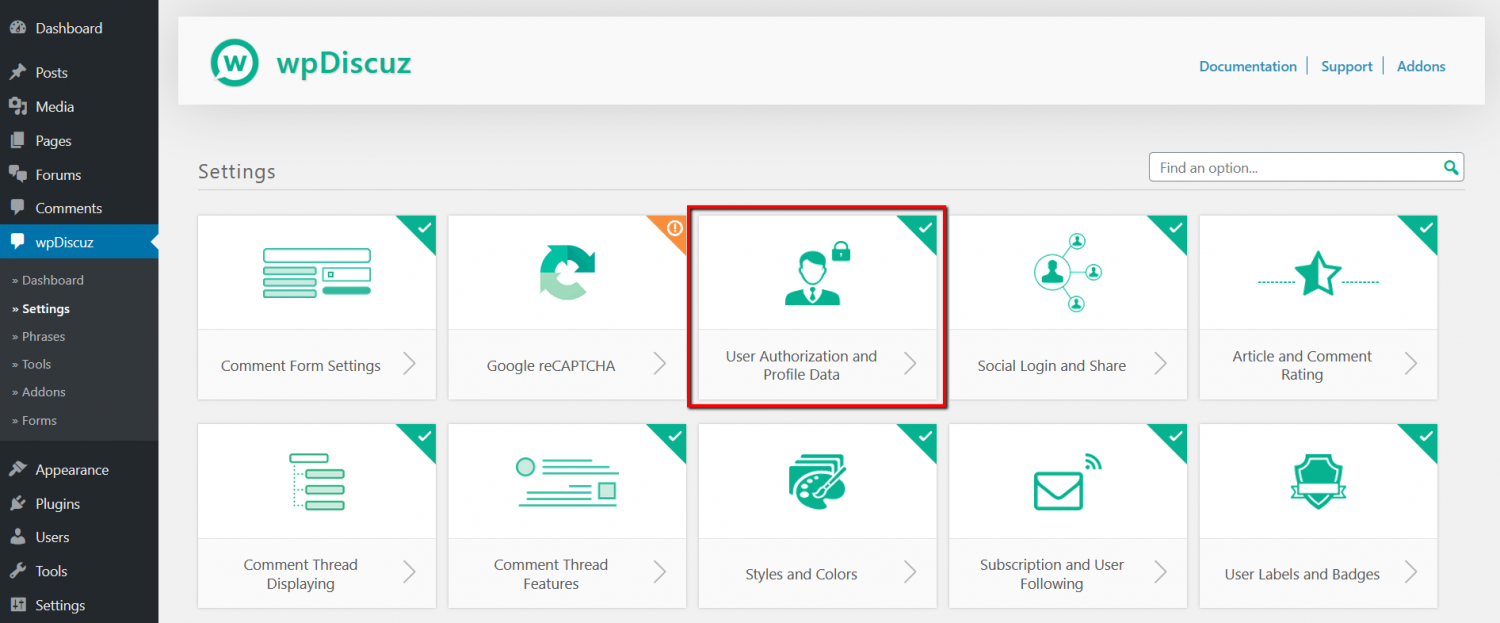Select the Article and Comment Rating star icon
The image size is (1500, 623).
(1317, 270)
